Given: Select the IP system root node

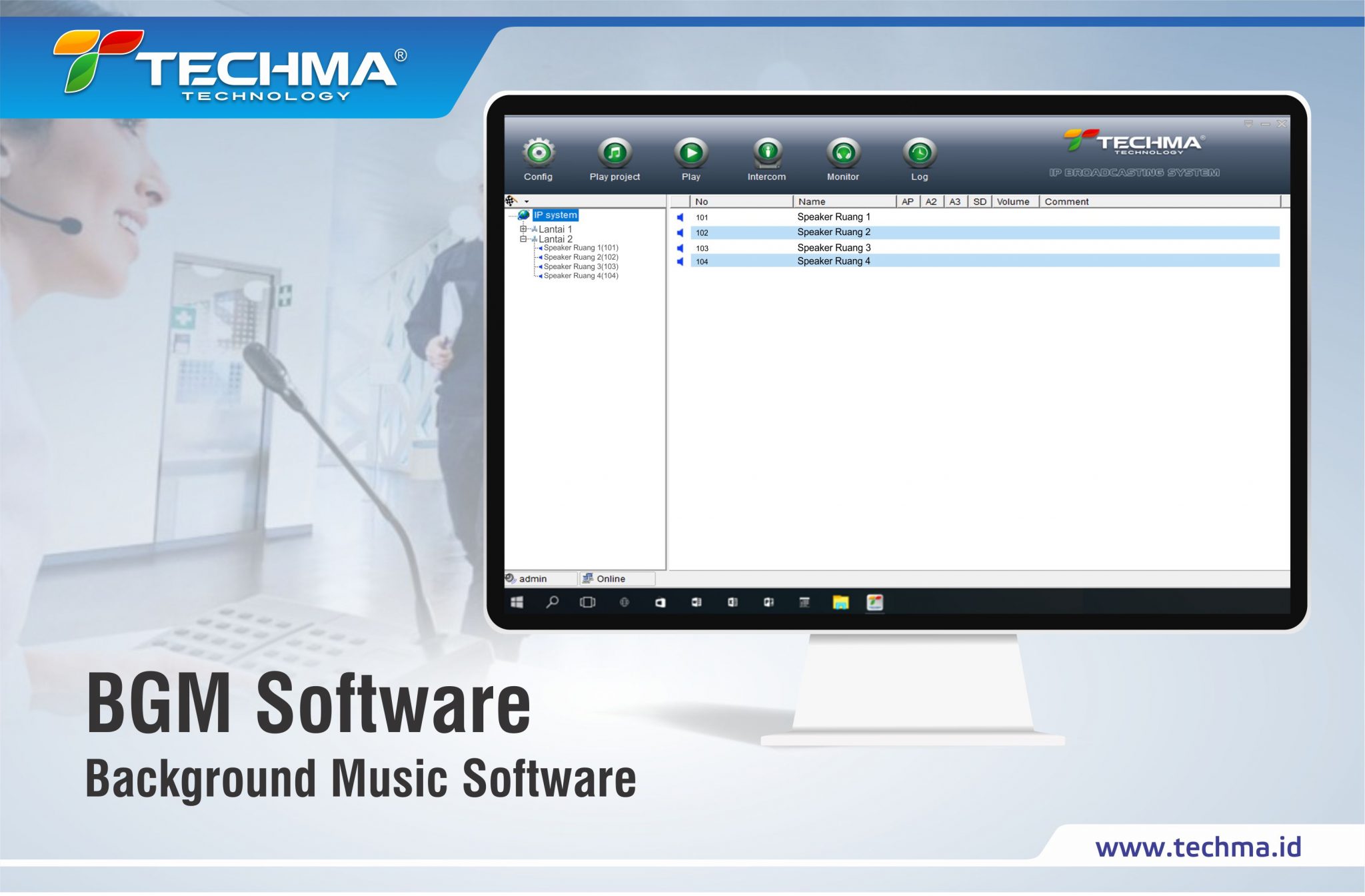Looking at the screenshot, I should (x=555, y=215).
